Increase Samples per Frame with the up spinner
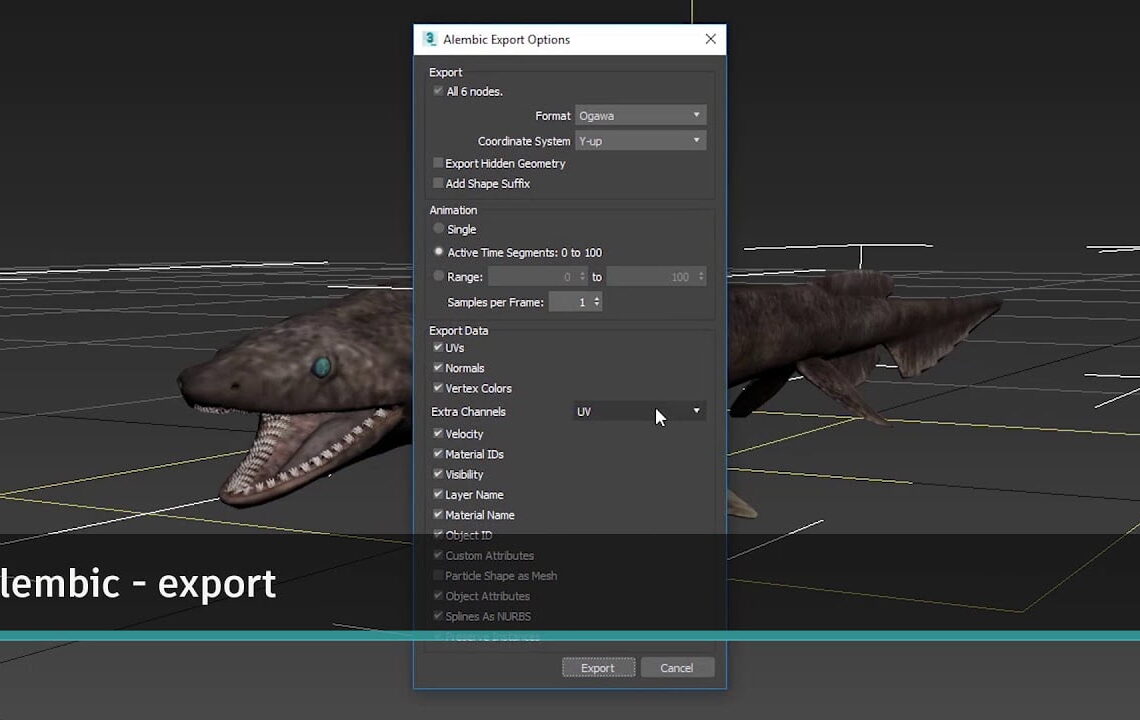Viewport: 1140px width, 720px height. (598, 298)
